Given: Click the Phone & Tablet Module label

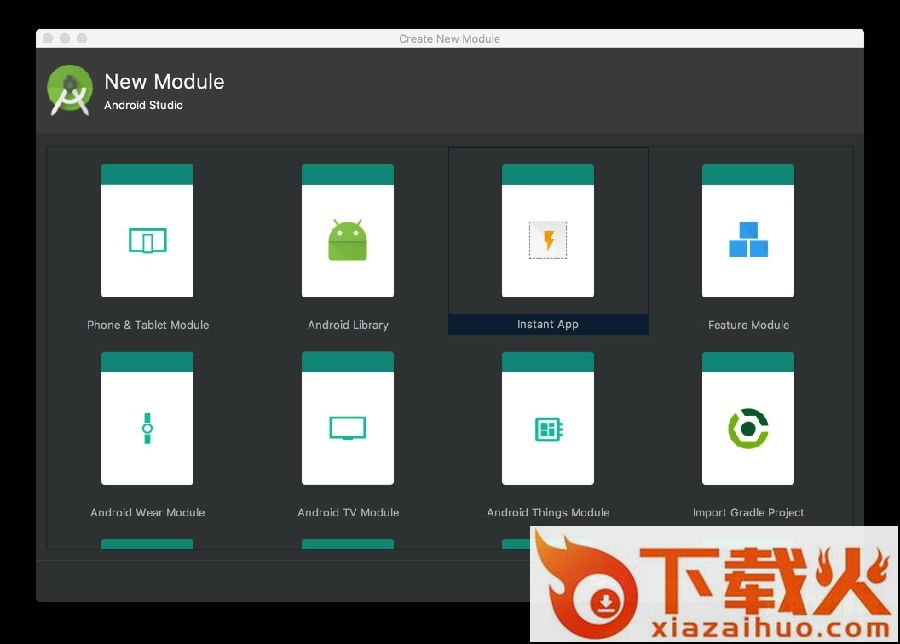Looking at the screenshot, I should 148,325.
